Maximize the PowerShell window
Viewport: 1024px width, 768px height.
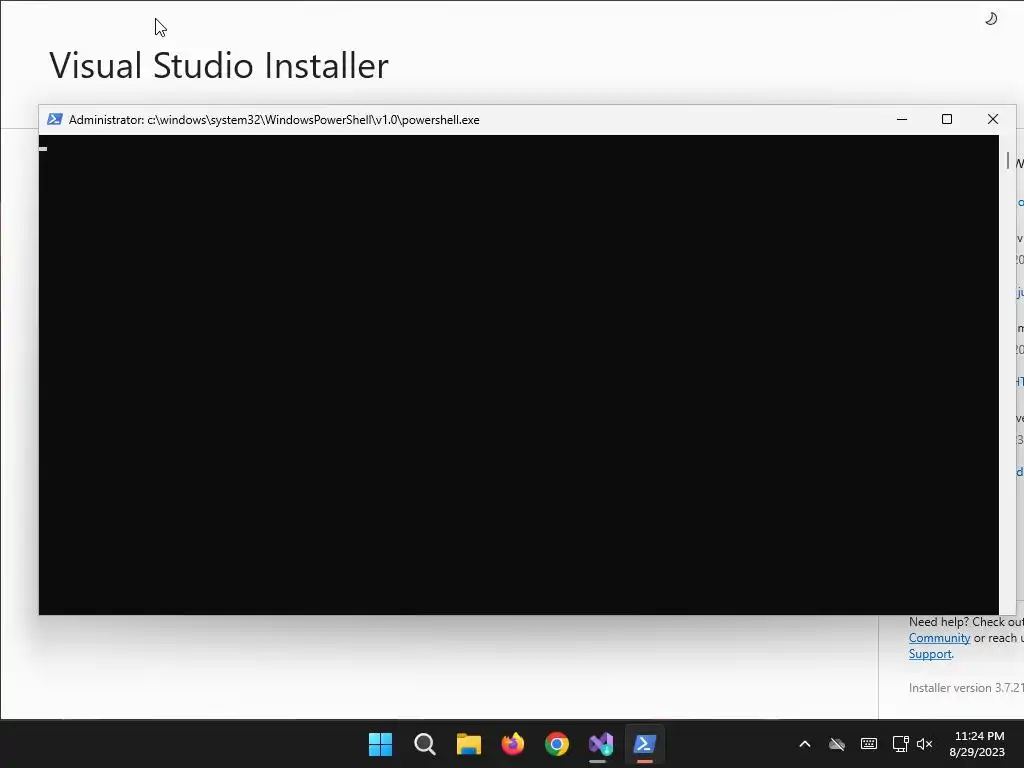(947, 120)
